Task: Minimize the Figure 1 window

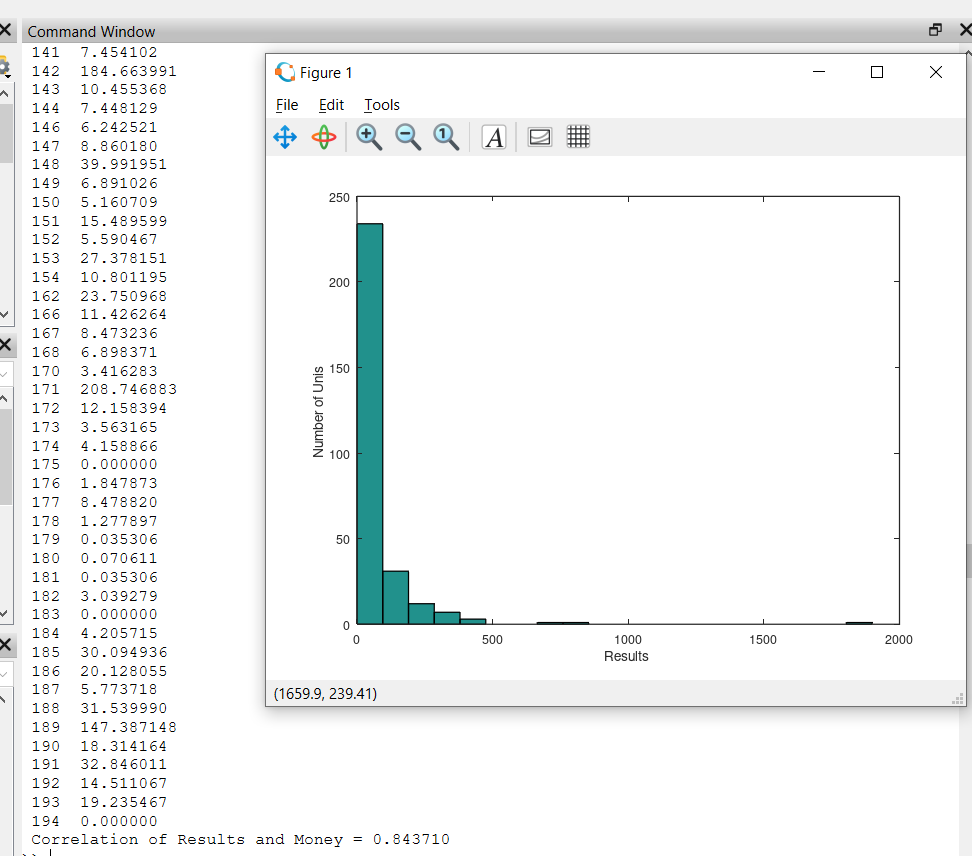Action: pyautogui.click(x=819, y=72)
